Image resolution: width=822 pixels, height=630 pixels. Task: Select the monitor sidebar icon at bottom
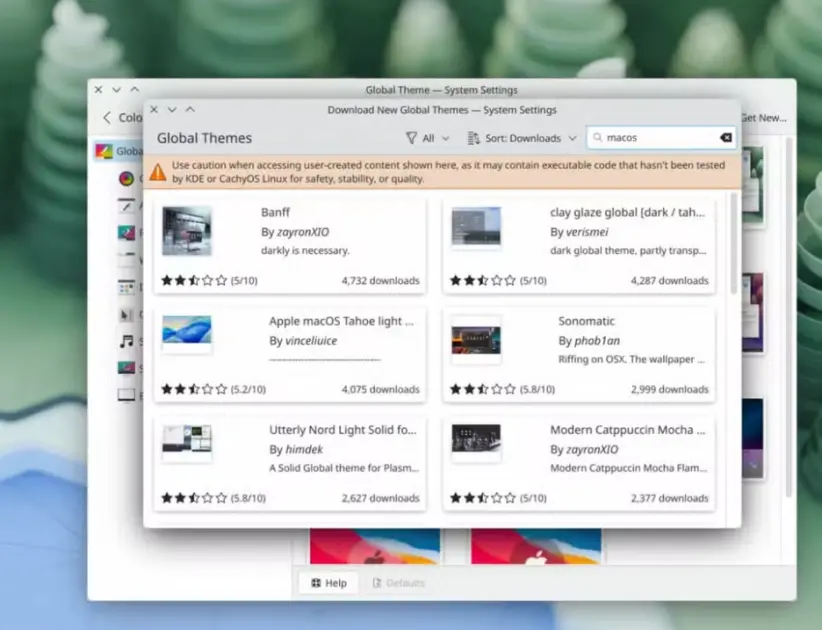coord(126,395)
